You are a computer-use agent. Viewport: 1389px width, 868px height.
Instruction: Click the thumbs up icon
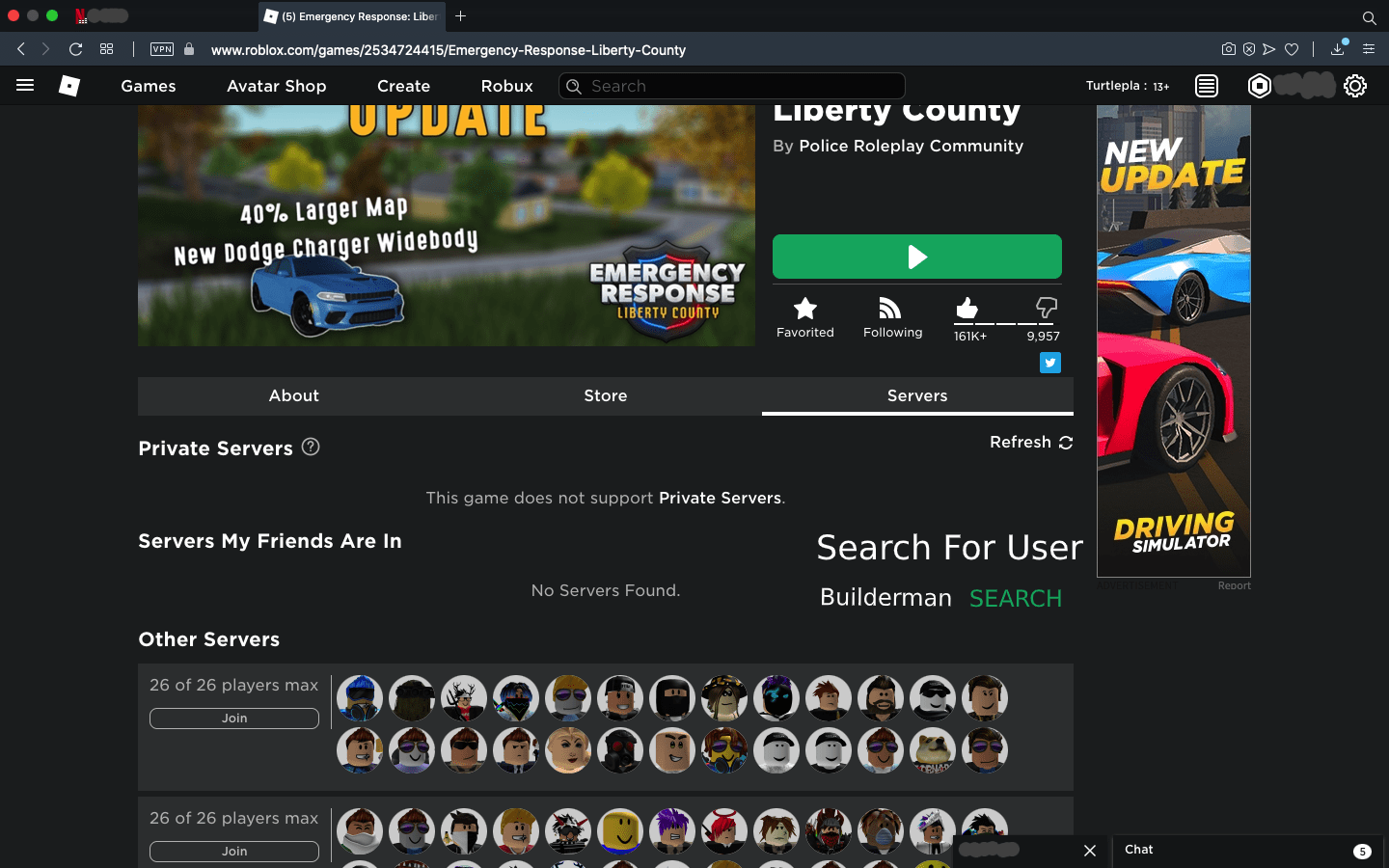tap(967, 309)
